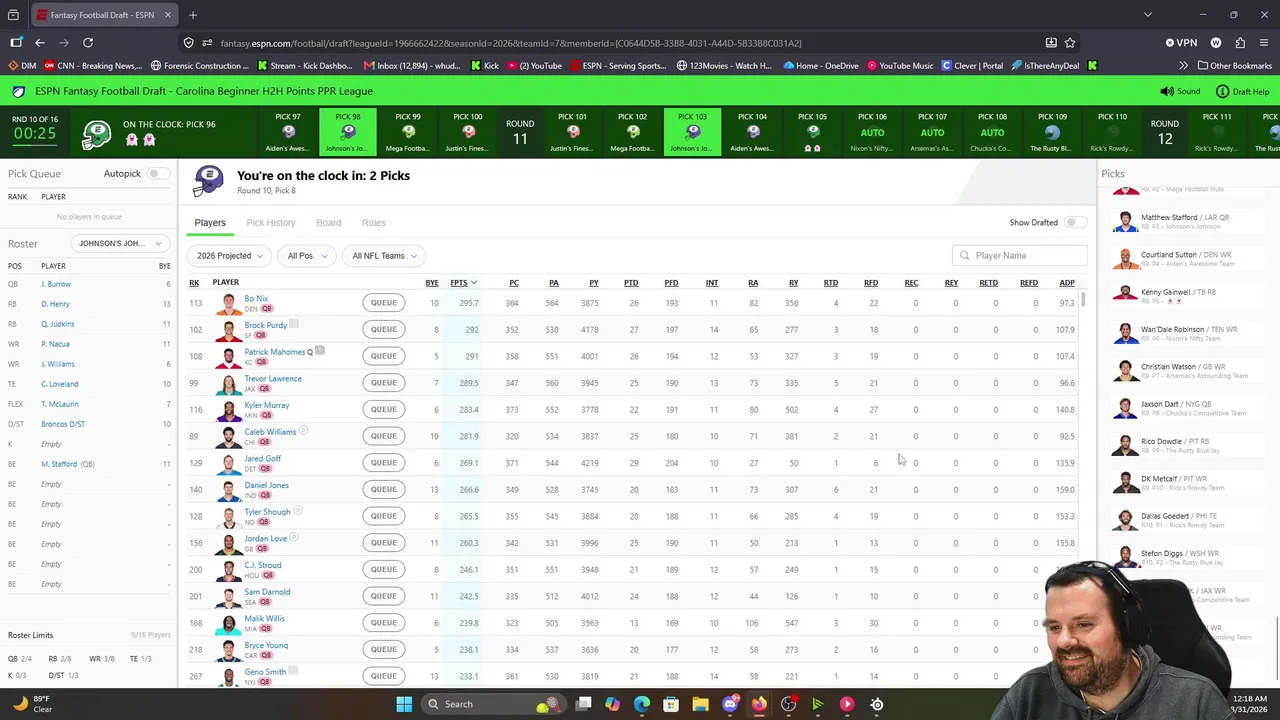Click the Sound speaker icon

[1166, 91]
